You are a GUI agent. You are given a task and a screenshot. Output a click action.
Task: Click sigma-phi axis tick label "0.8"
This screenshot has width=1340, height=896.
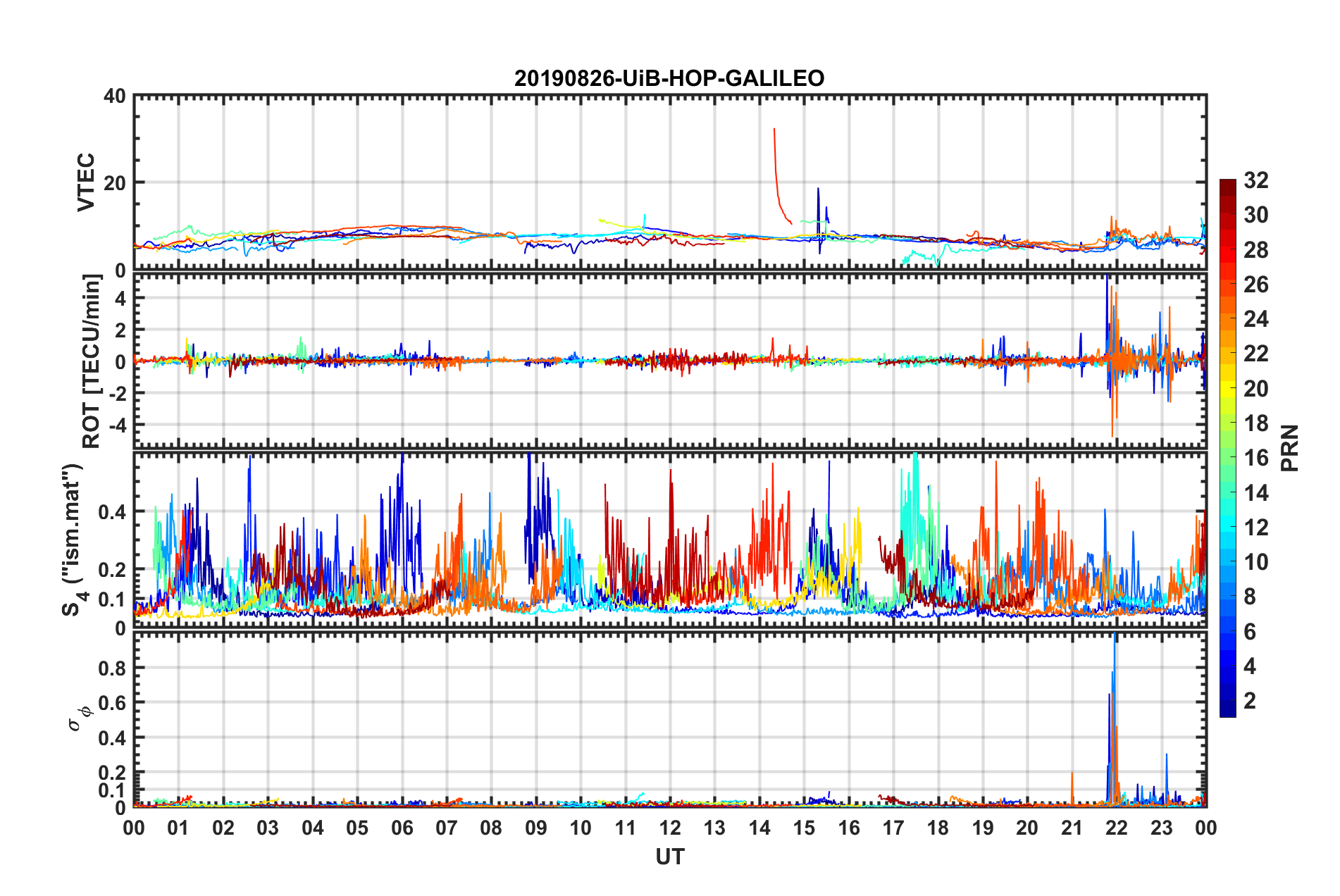click(x=112, y=668)
